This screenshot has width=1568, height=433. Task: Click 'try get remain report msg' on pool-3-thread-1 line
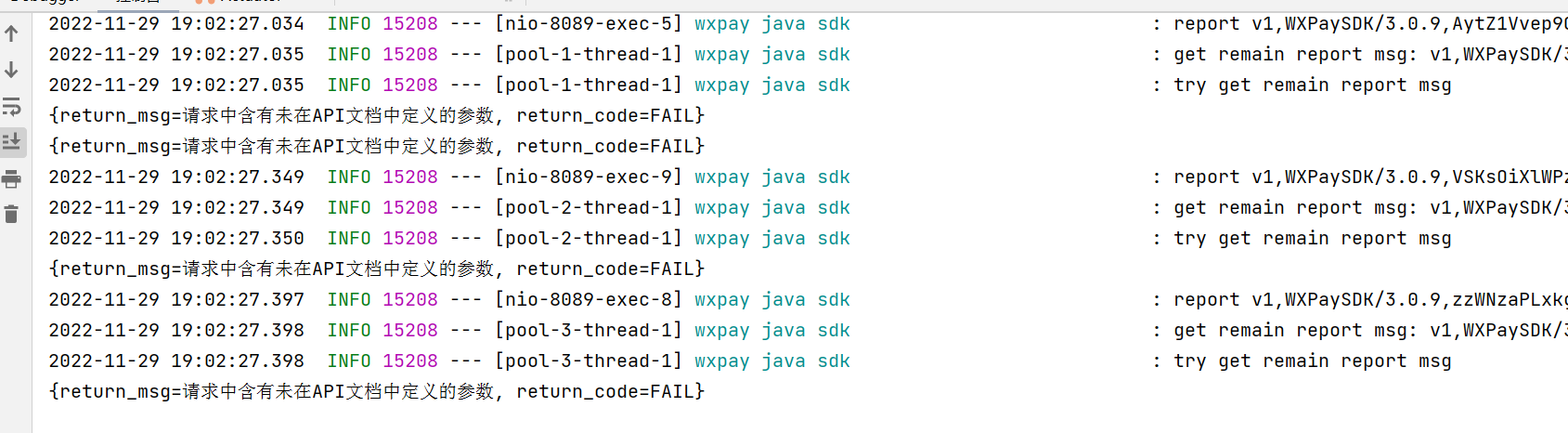pos(1312,361)
